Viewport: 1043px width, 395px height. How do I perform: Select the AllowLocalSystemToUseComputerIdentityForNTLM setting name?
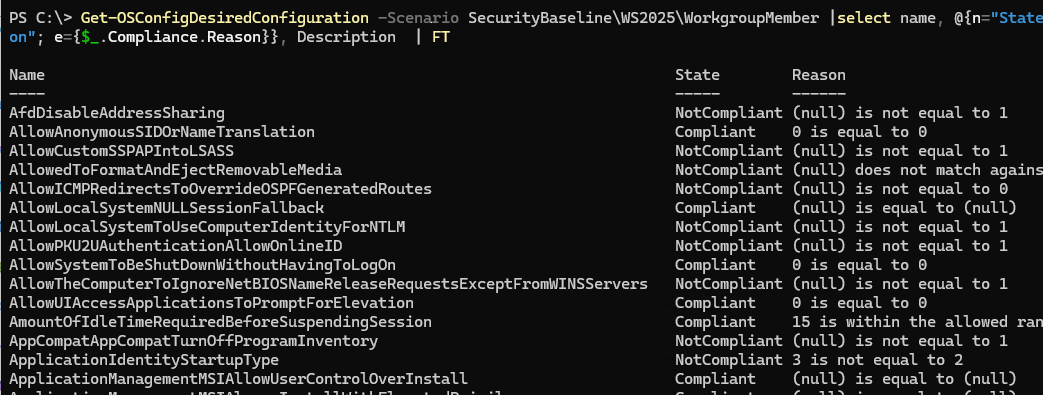(207, 227)
